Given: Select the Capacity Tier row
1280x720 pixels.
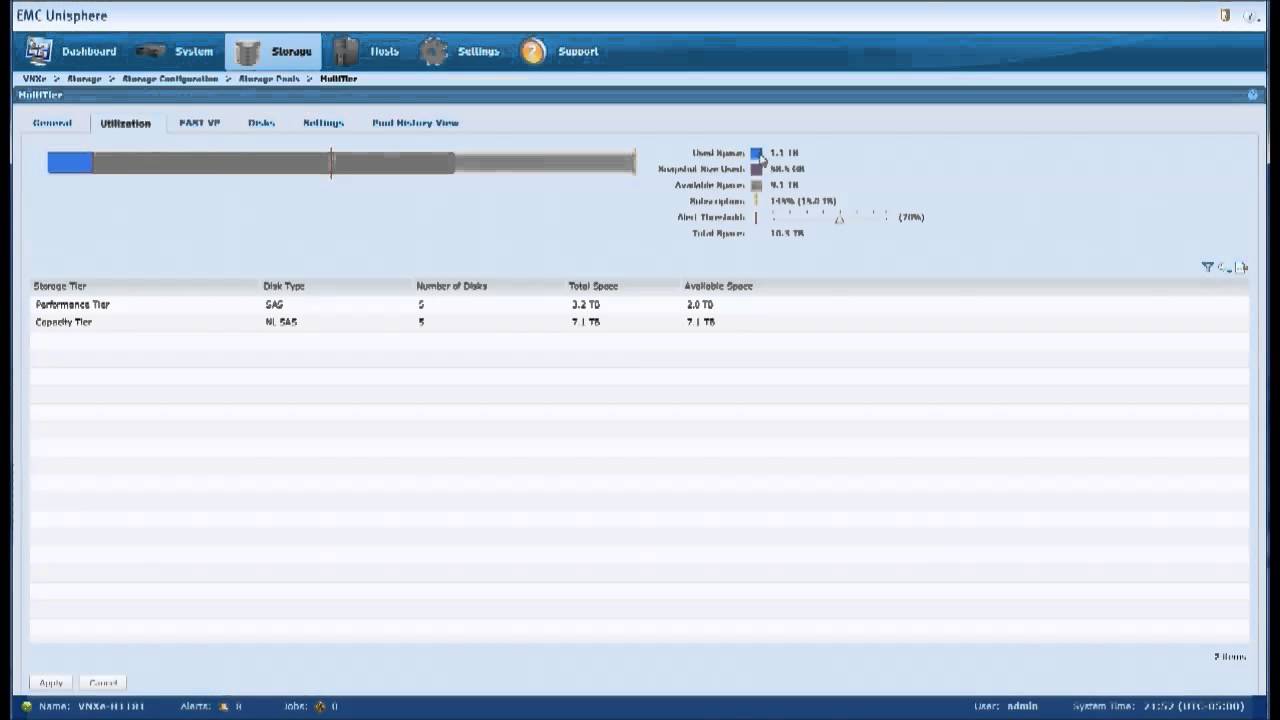Looking at the screenshot, I should coord(639,322).
